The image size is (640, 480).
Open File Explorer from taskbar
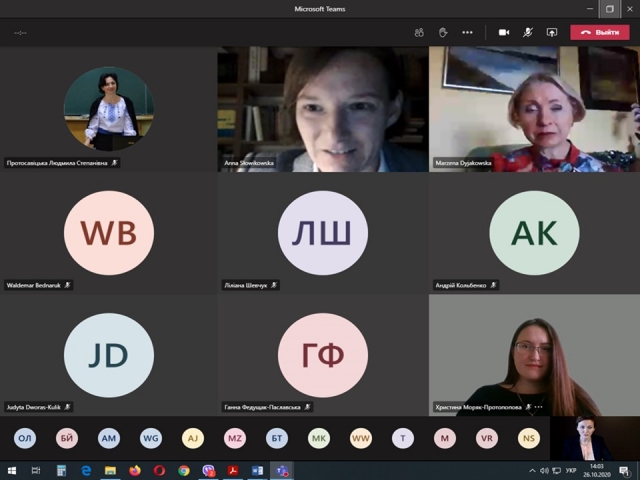pos(110,471)
